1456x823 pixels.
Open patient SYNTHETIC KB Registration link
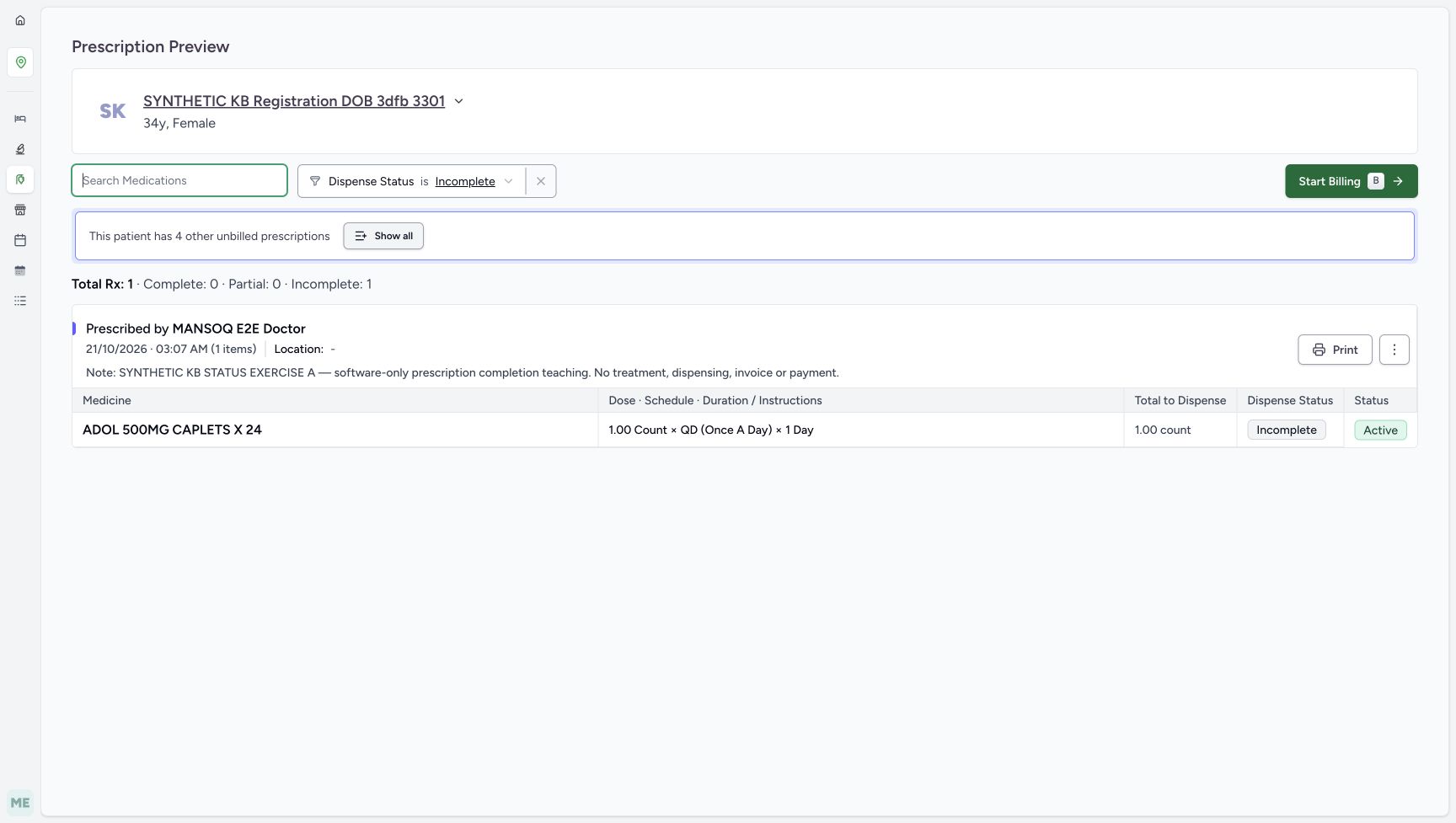pos(294,101)
